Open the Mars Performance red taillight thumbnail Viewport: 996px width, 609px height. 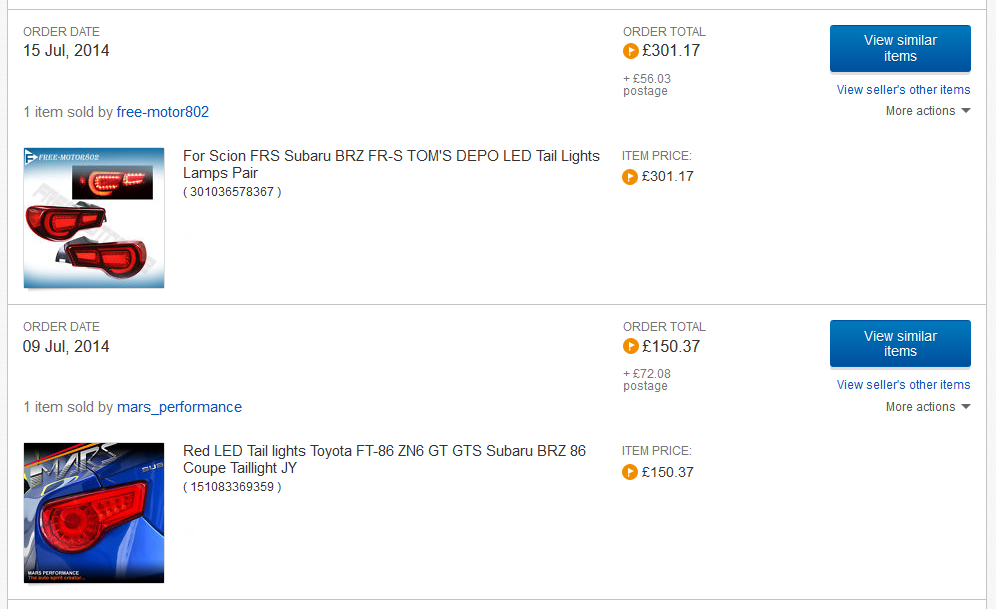(94, 513)
